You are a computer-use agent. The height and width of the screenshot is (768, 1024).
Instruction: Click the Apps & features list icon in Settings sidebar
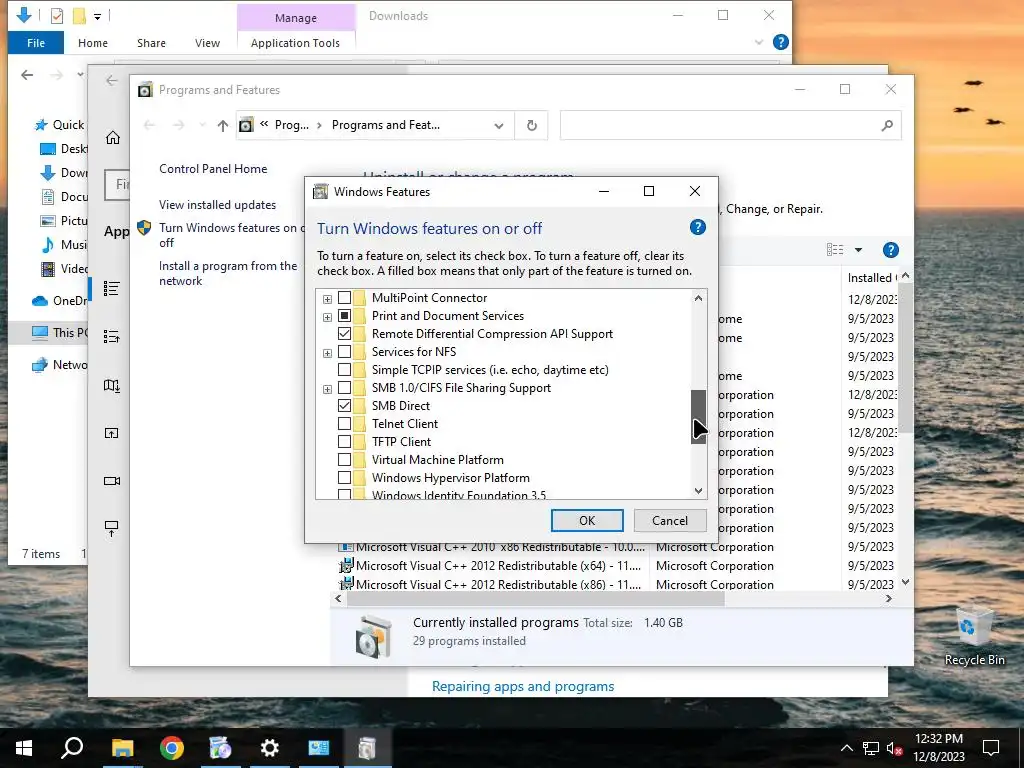(x=112, y=288)
